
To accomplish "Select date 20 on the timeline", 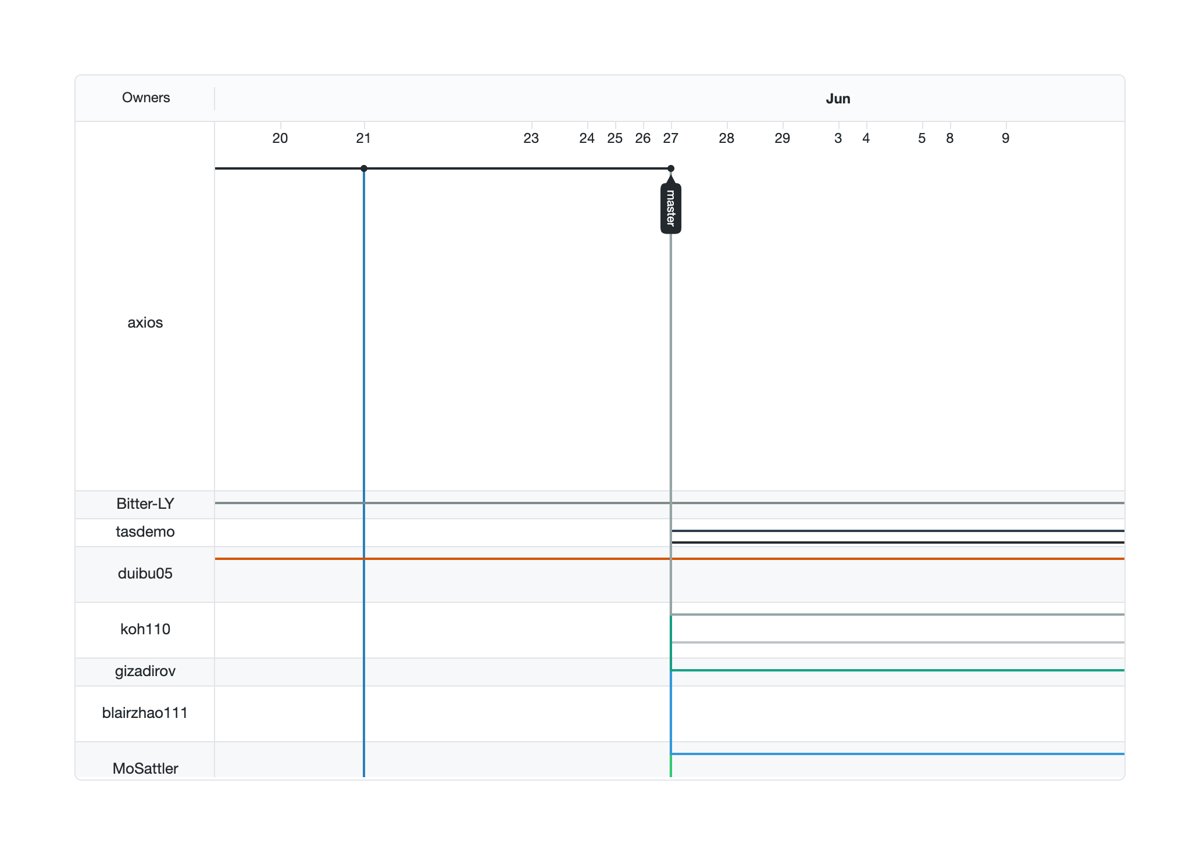I will 280,137.
